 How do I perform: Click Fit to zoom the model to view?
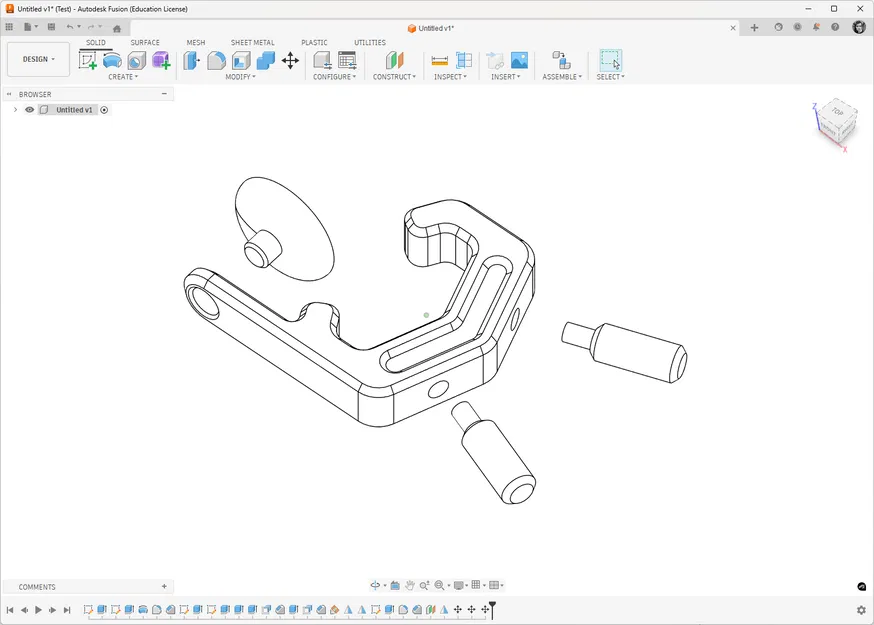coord(439,585)
